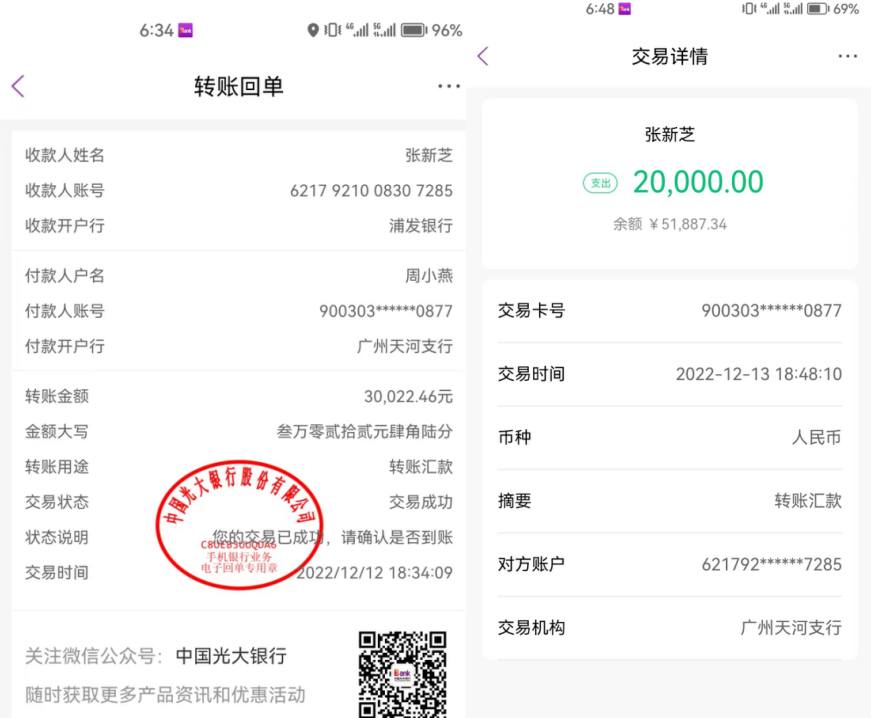871x718 pixels.
Task: Tap the 余额 ¥51,887.34 balance text
Action: tap(669, 224)
